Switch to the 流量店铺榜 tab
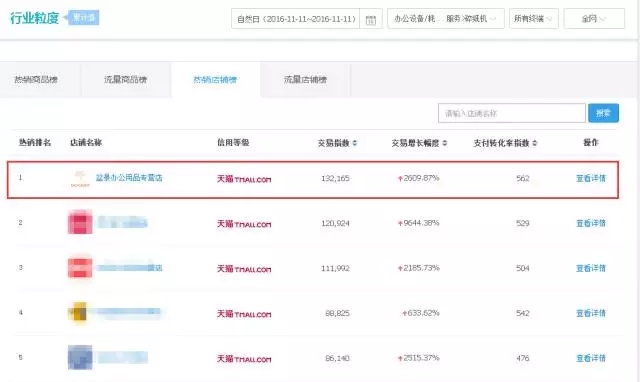This screenshot has width=640, height=382. [x=305, y=80]
